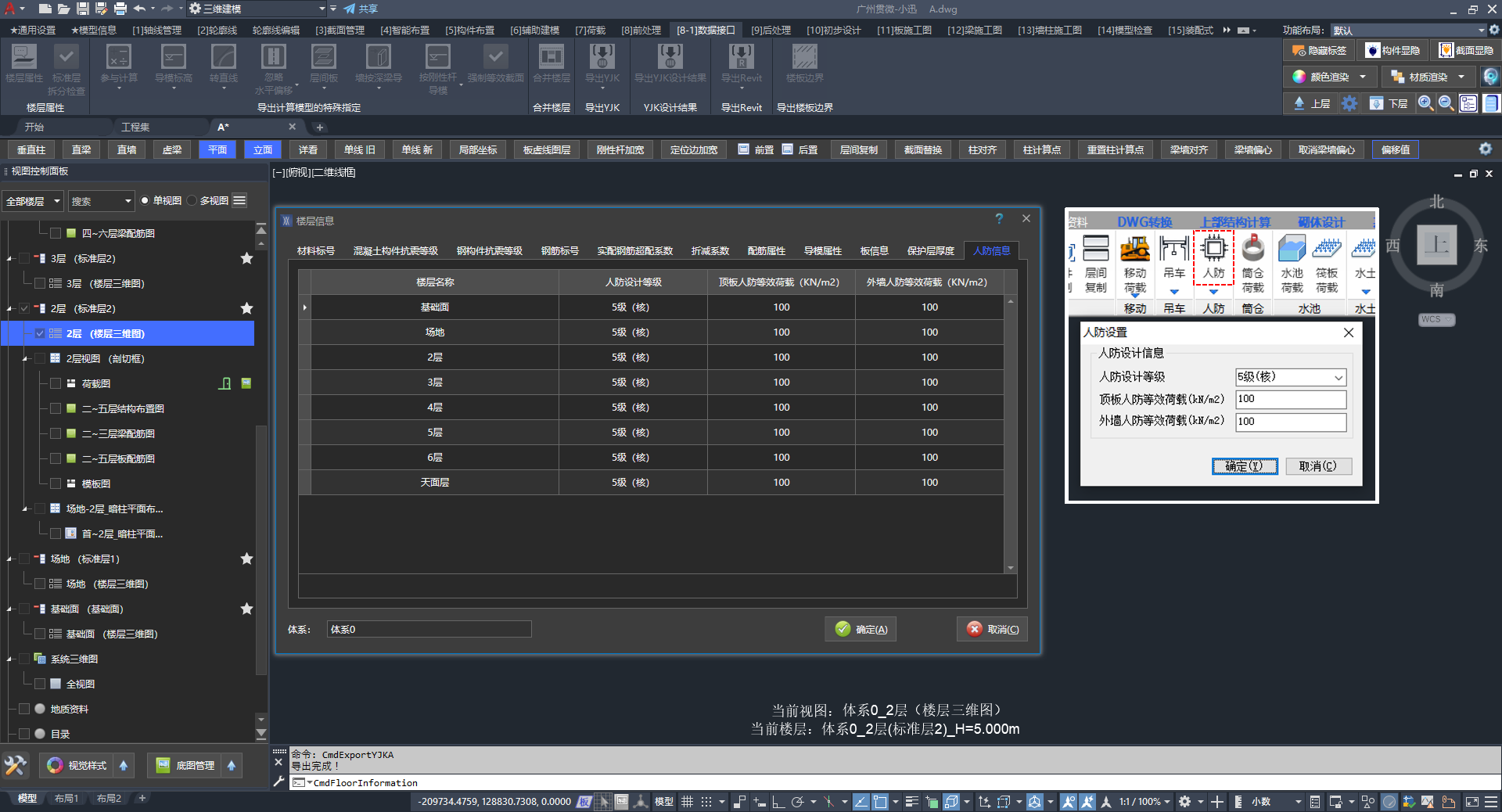This screenshot has height=812, width=1502.
Task: Open the 全部楼层 dropdown
Action: pos(33,201)
